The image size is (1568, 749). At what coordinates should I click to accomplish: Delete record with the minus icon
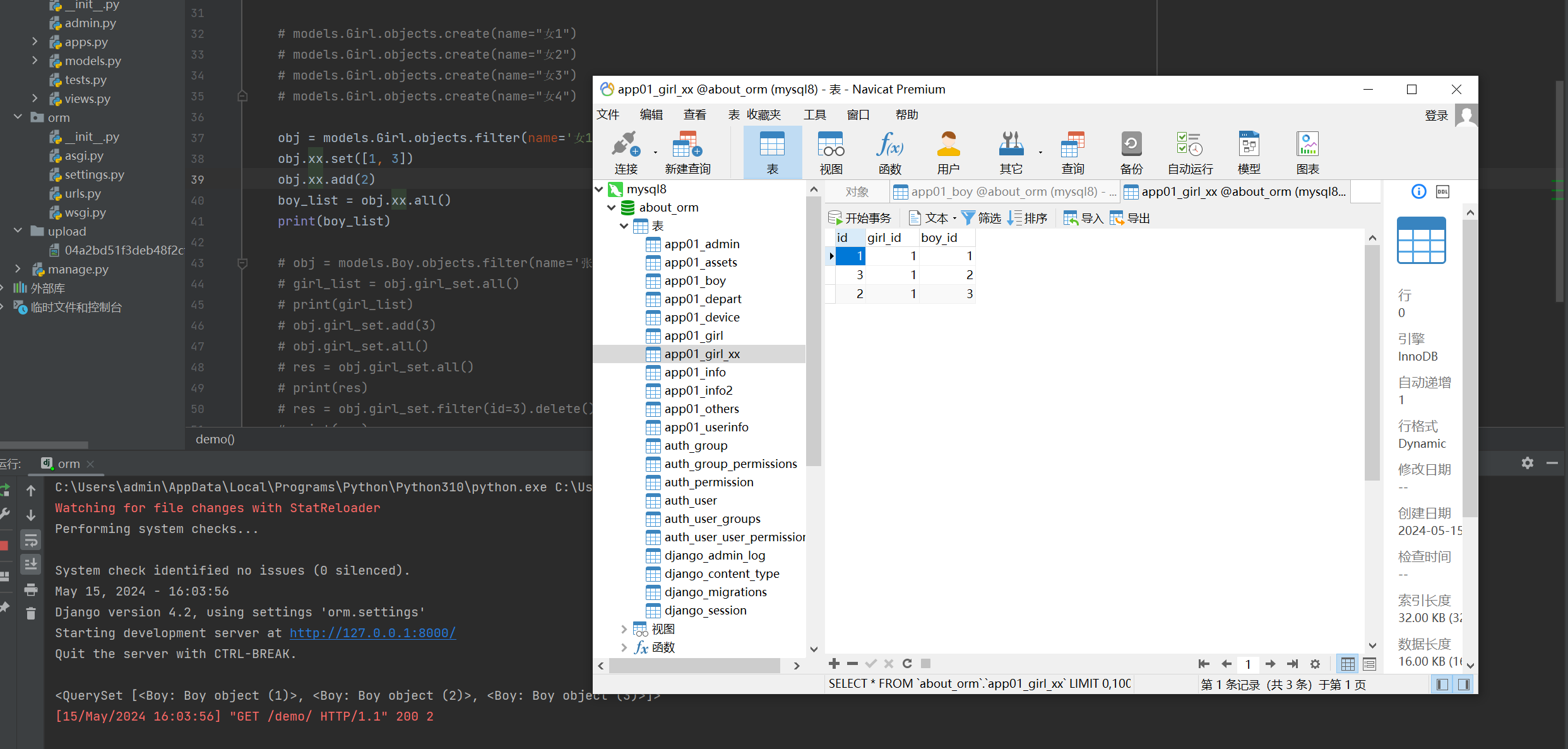[852, 663]
